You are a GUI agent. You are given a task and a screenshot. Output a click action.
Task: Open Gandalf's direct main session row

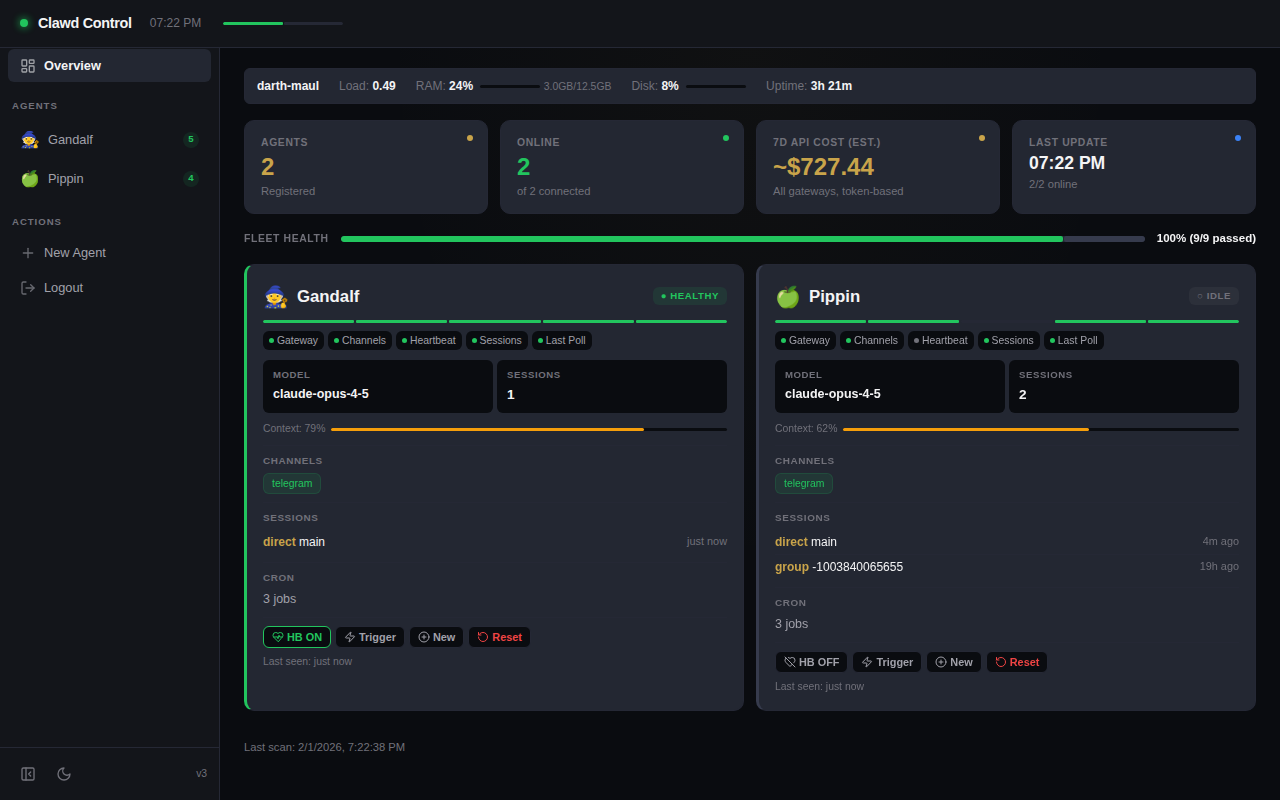(294, 542)
